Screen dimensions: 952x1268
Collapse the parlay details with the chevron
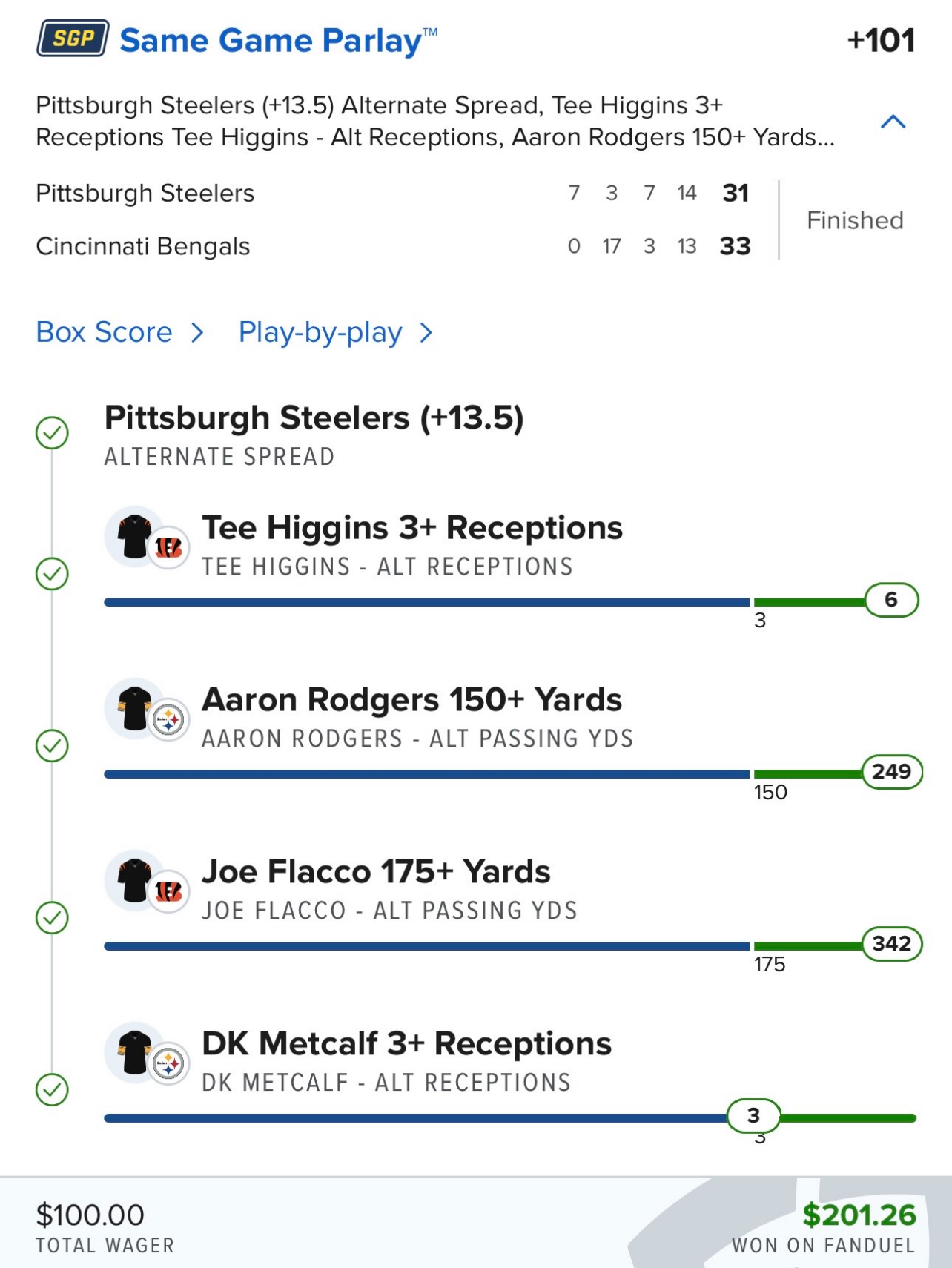(x=893, y=122)
